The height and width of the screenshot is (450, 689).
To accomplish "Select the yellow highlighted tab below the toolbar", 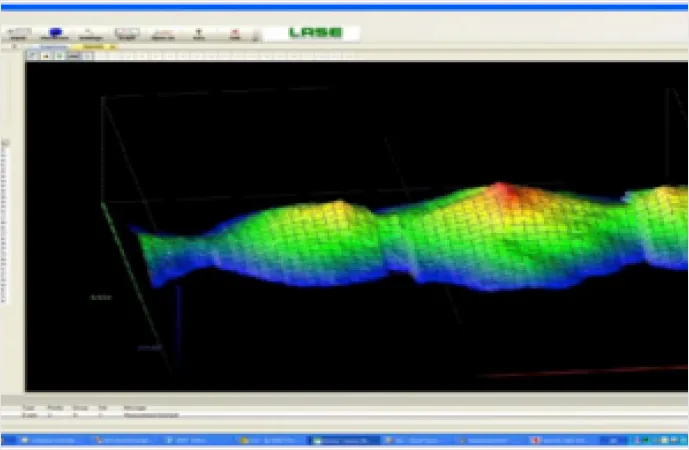I will (x=94, y=47).
